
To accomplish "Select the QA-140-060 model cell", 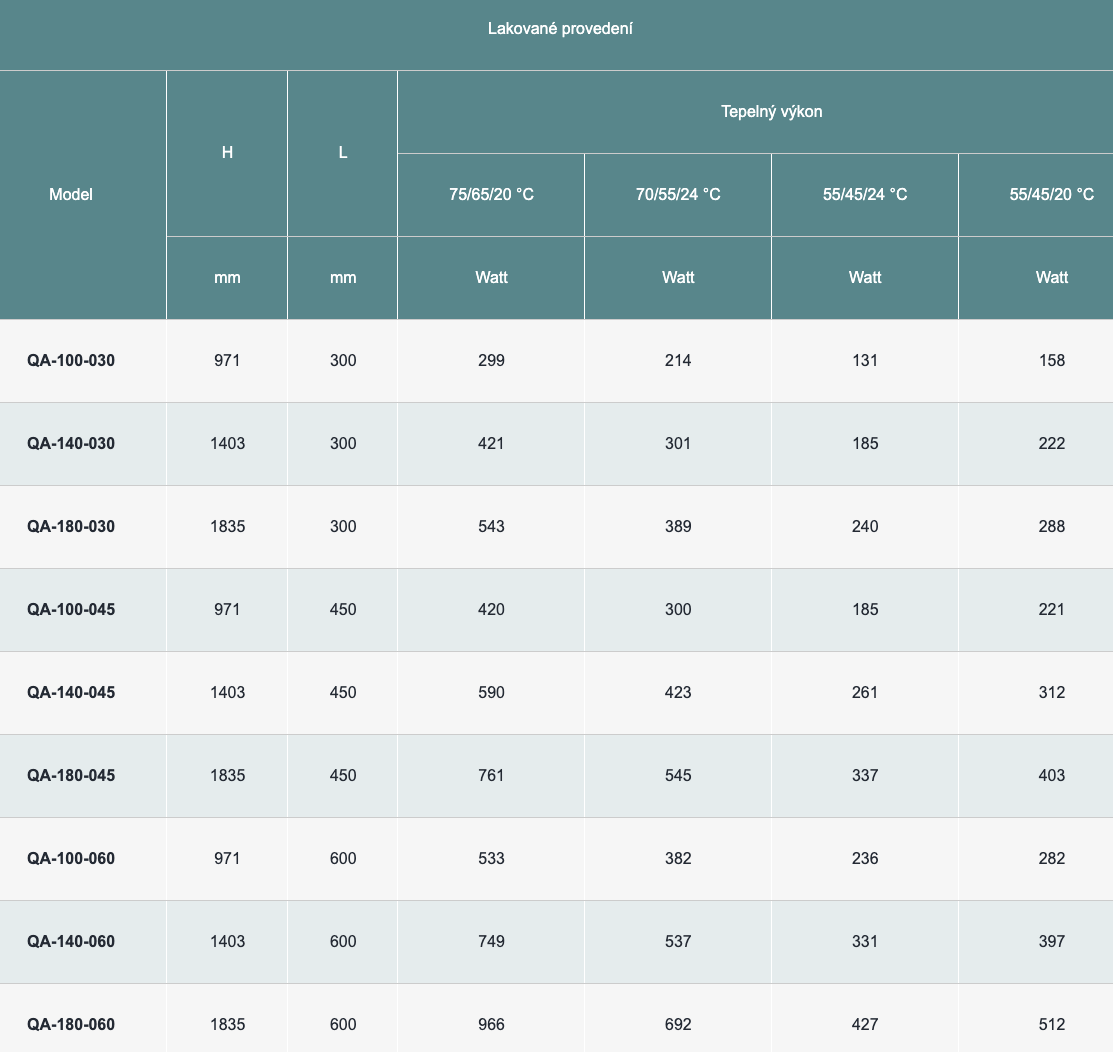I will pos(71,941).
